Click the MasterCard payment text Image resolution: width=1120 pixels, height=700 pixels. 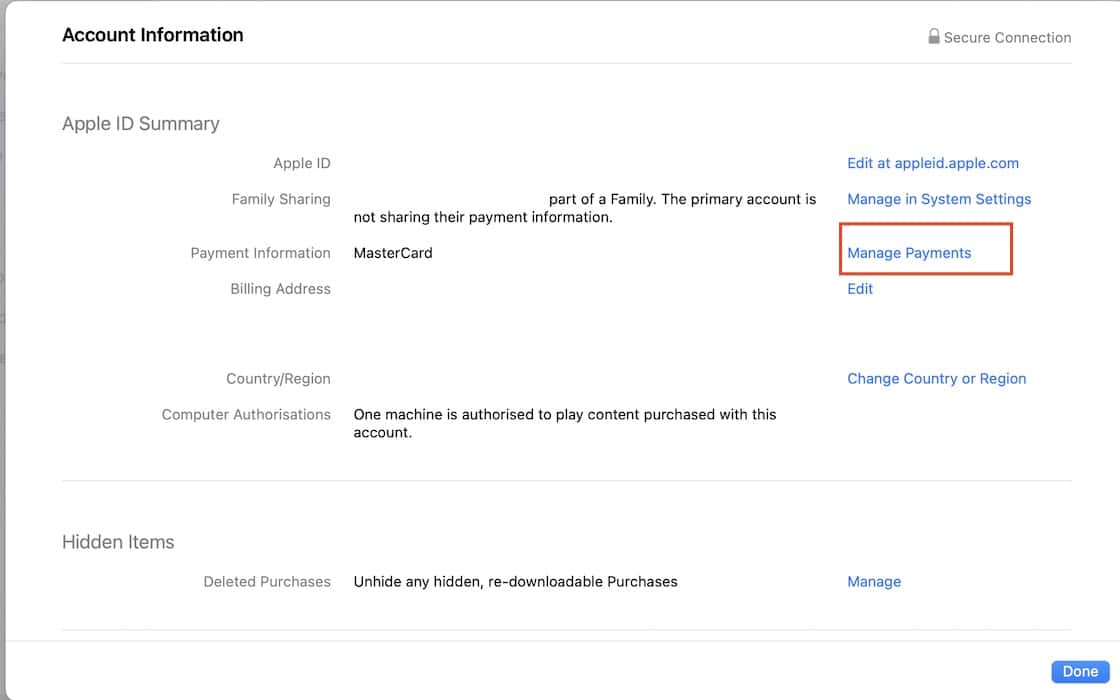tap(393, 253)
